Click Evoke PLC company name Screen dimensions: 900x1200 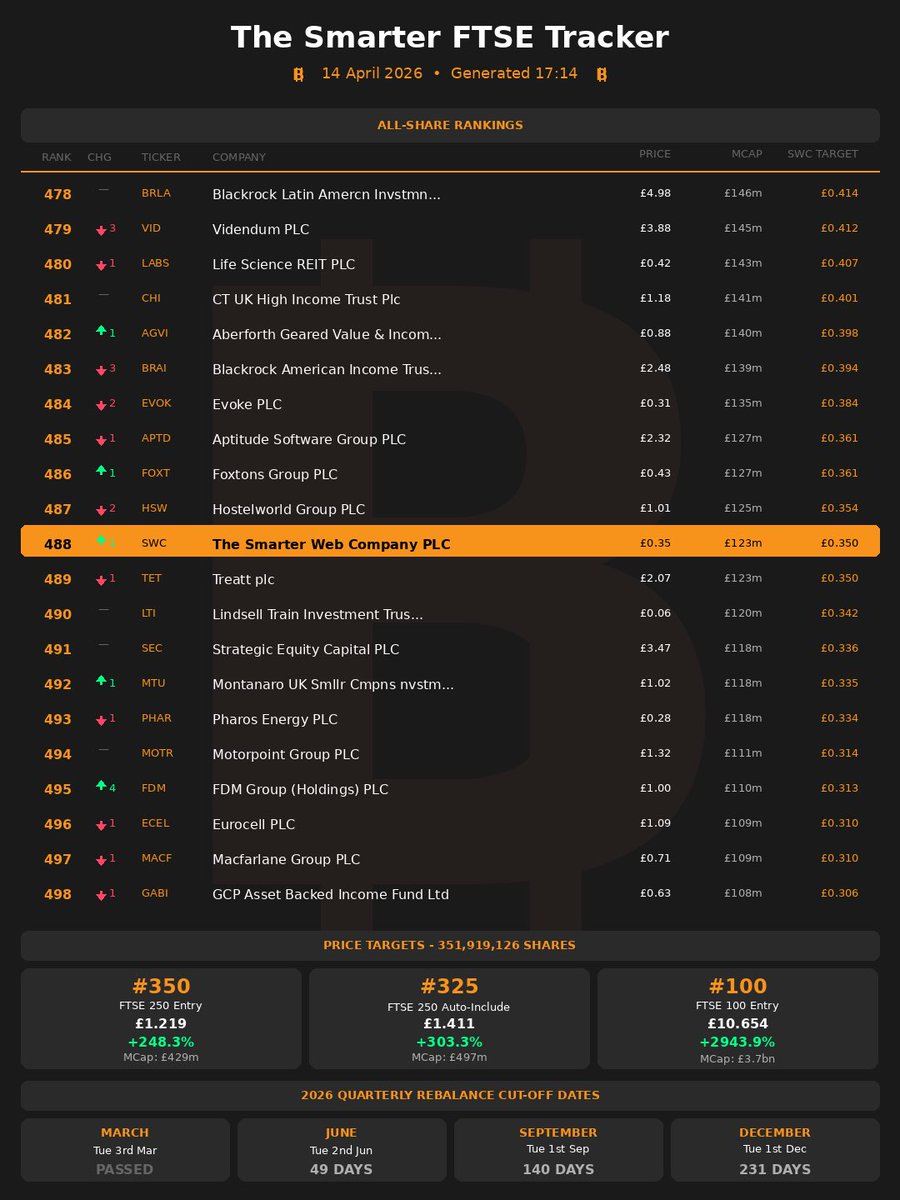coord(247,404)
